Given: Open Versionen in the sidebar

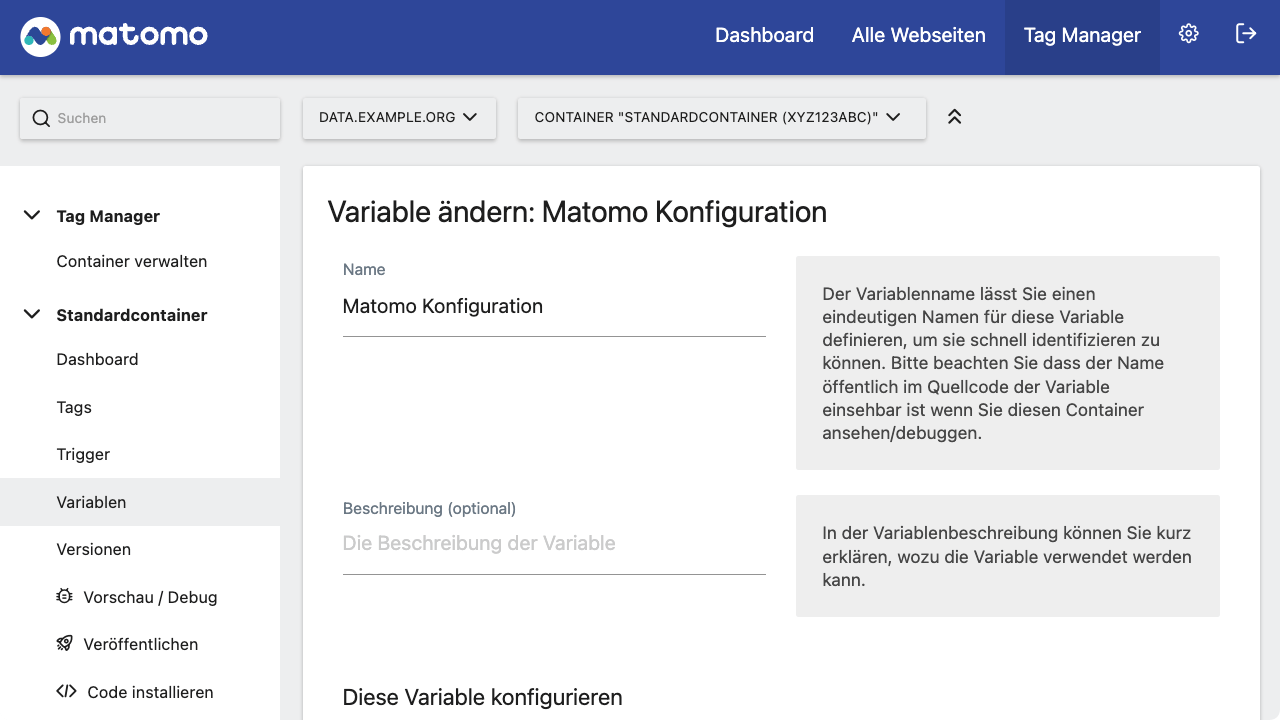Looking at the screenshot, I should 94,549.
